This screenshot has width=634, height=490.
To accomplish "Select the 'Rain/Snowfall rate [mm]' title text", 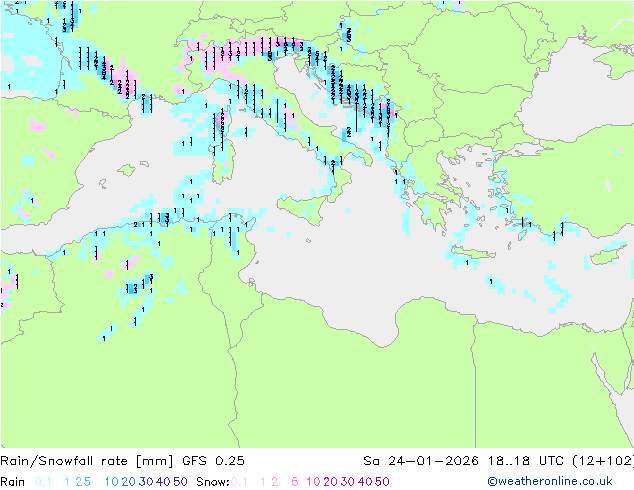I will pos(87,461).
